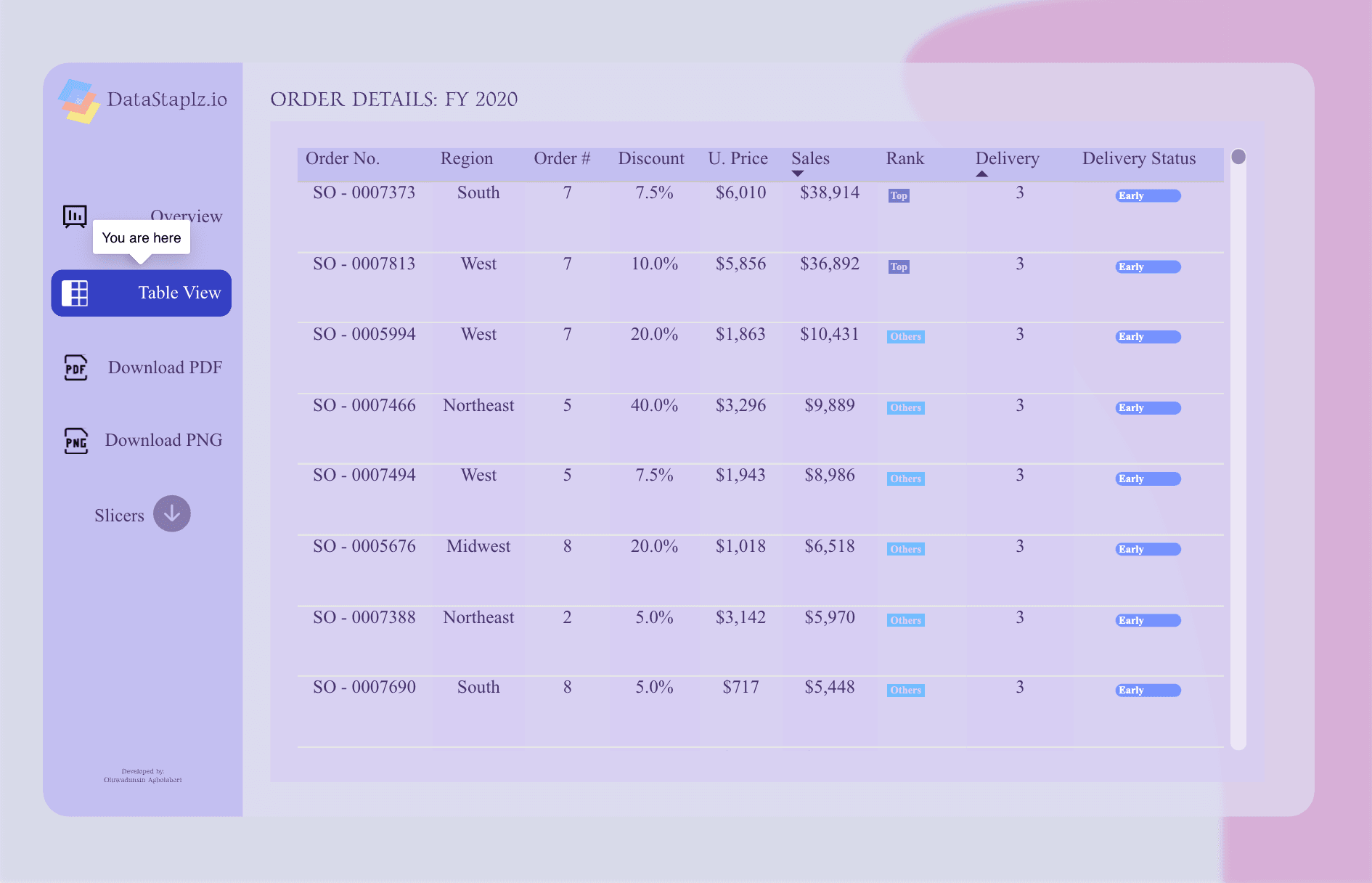This screenshot has height=883, width=1372.
Task: Toggle Sales column sort arrow
Action: tap(798, 174)
